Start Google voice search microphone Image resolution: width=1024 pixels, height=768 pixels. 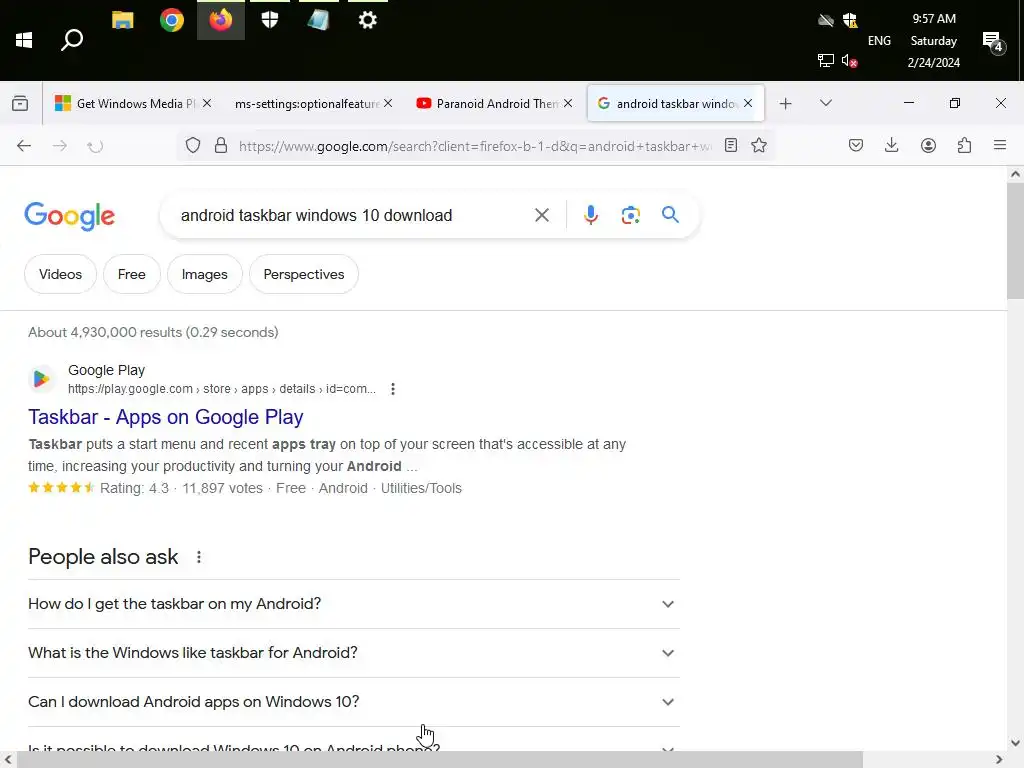pos(590,215)
